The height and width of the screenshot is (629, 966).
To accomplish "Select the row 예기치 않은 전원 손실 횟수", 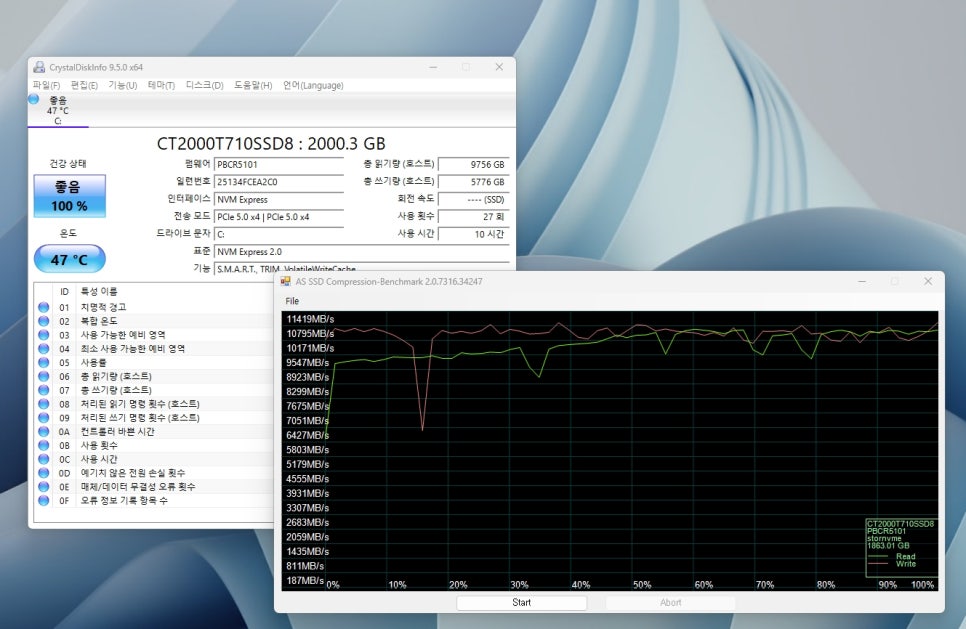I will coord(154,473).
